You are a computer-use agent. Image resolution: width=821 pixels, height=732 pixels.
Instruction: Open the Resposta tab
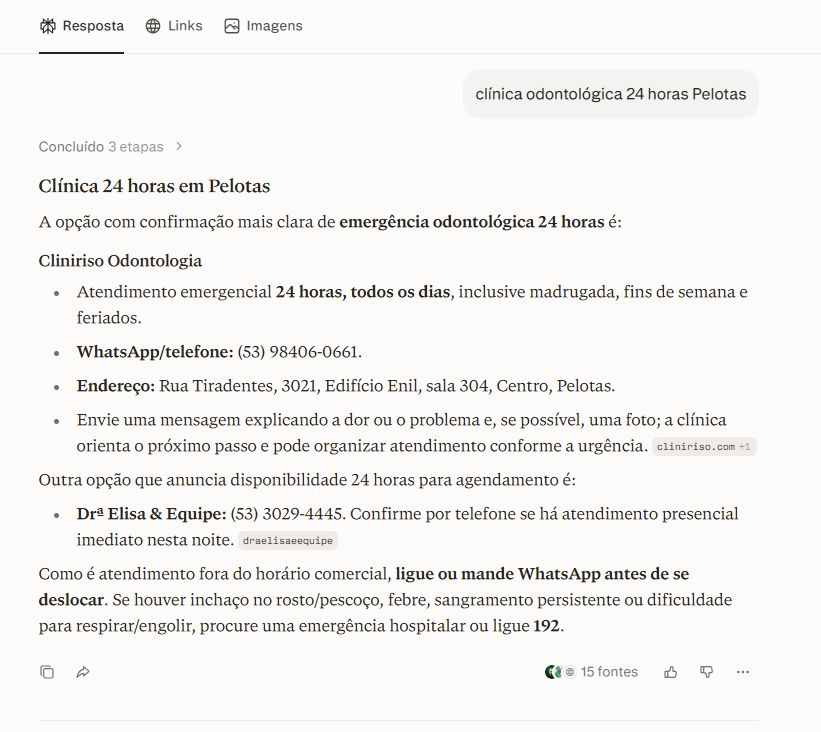pos(82,26)
